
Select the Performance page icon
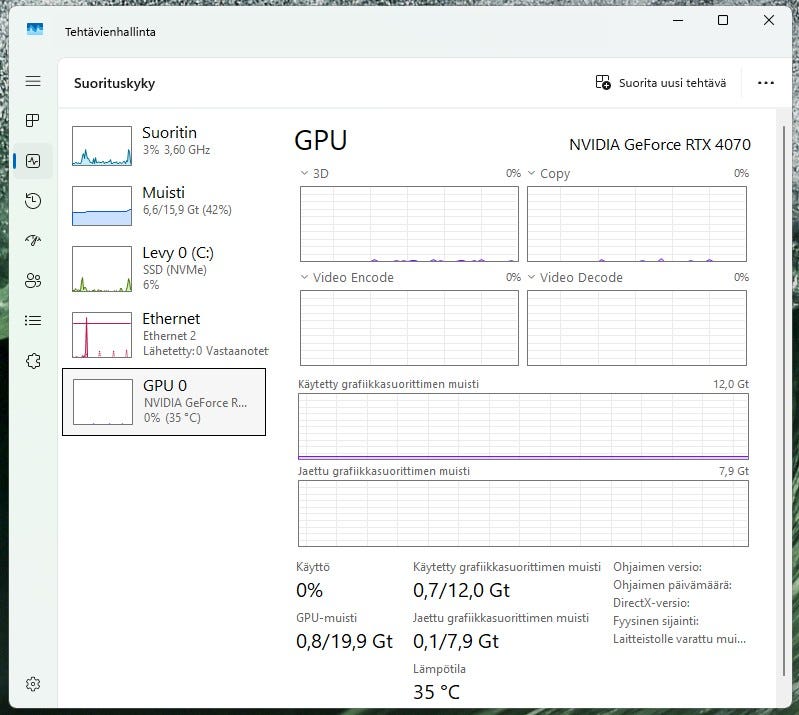33,161
